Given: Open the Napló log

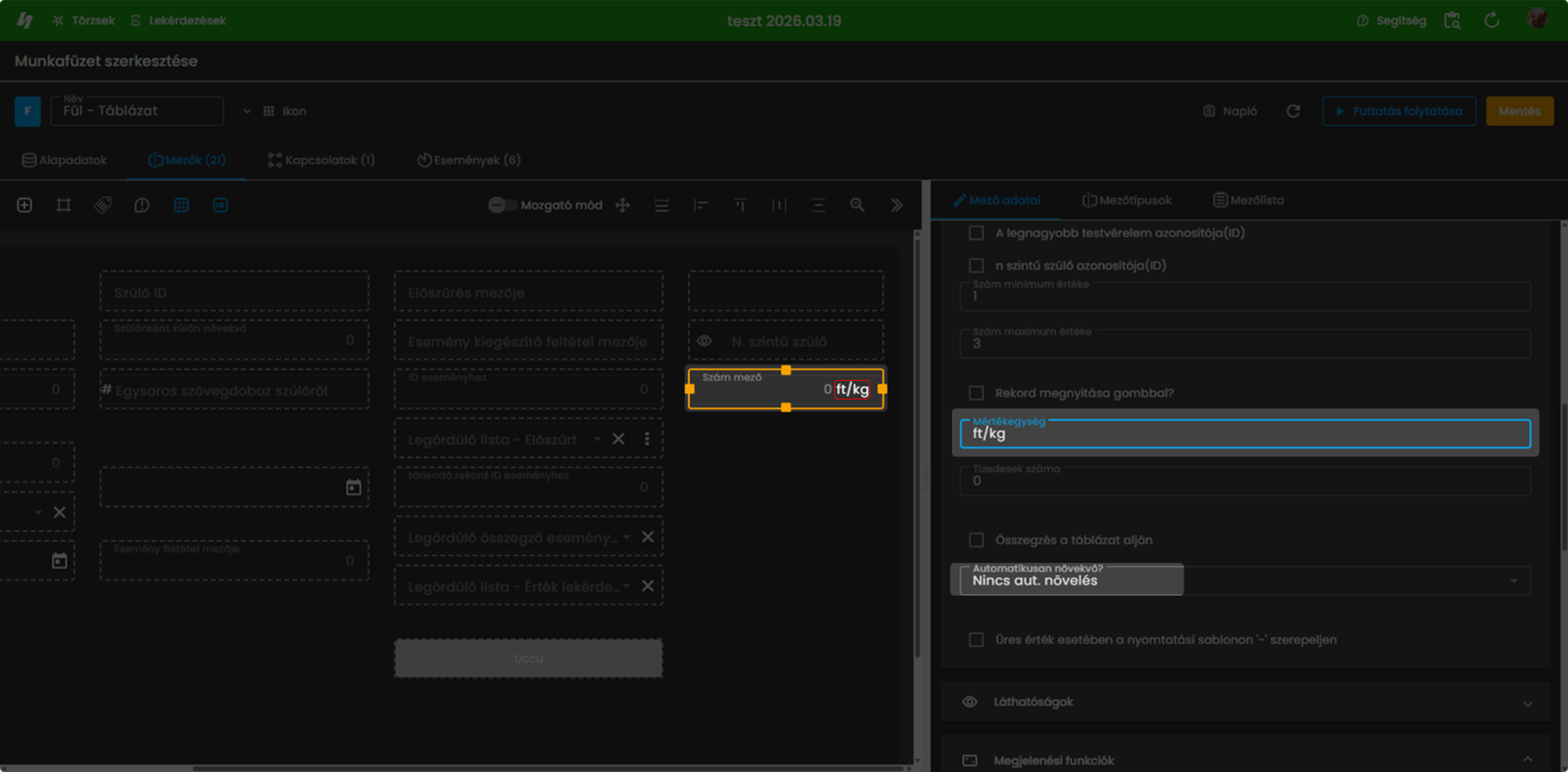Looking at the screenshot, I should click(1230, 111).
